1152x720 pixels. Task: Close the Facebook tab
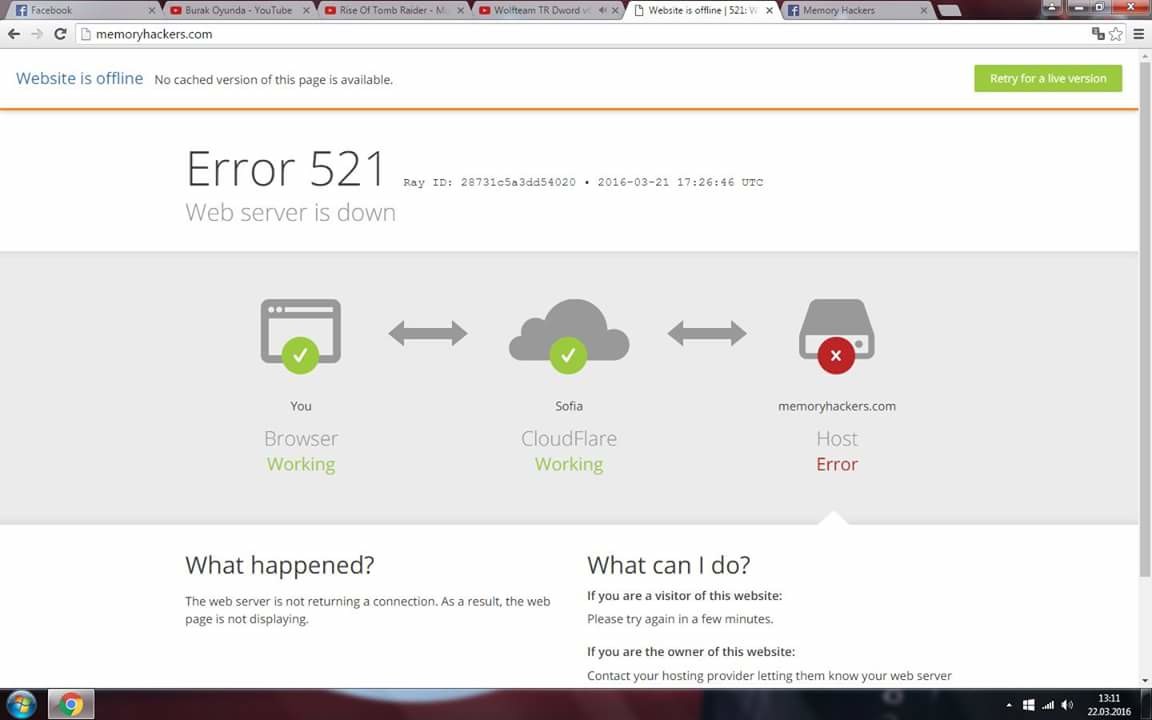152,11
